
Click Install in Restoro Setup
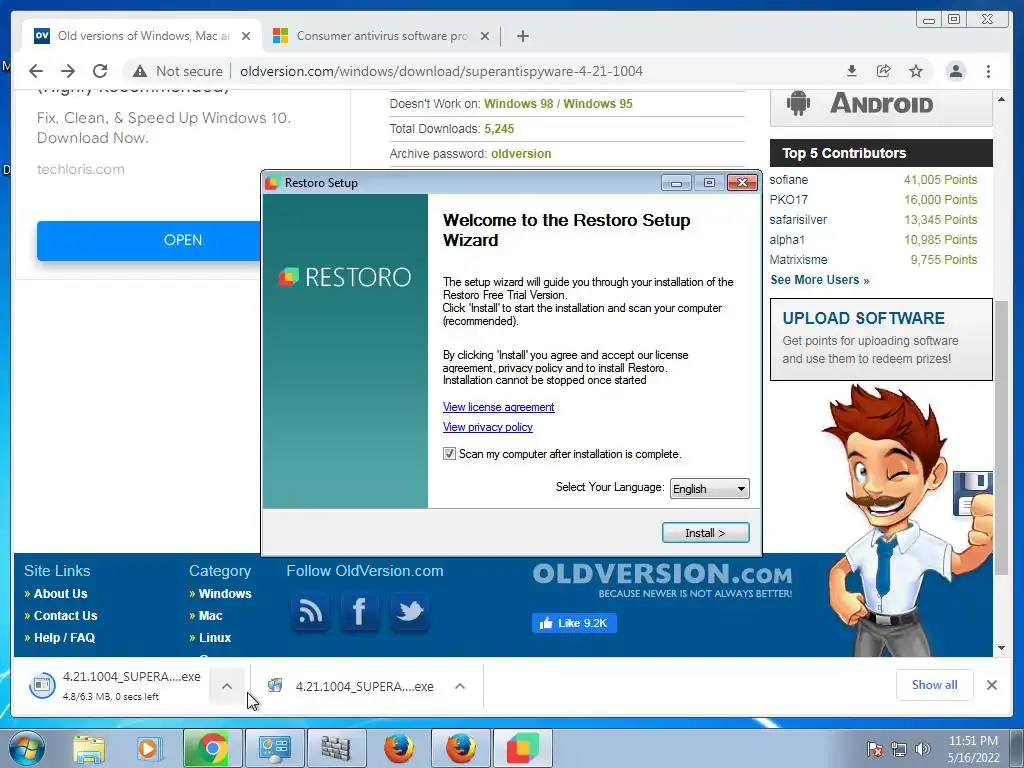click(x=705, y=533)
